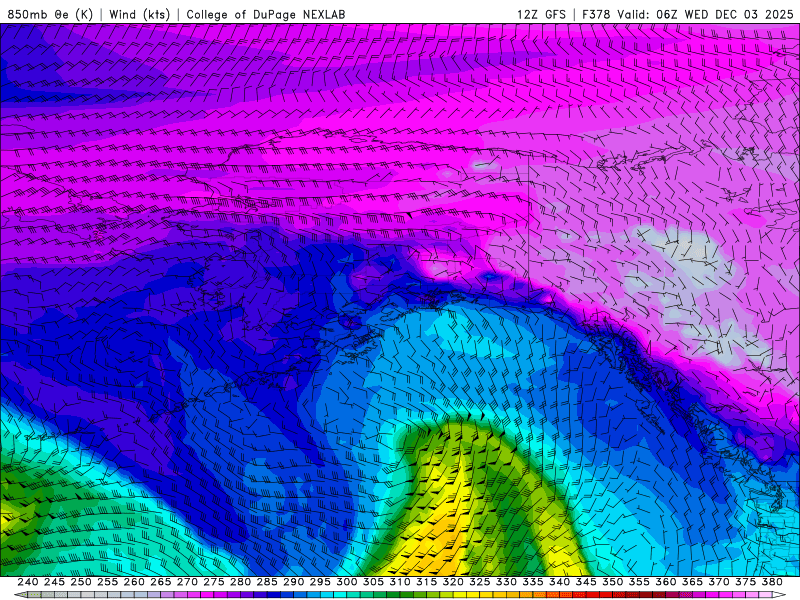
Task: Select the 360 value on color scale
Action: (666, 582)
